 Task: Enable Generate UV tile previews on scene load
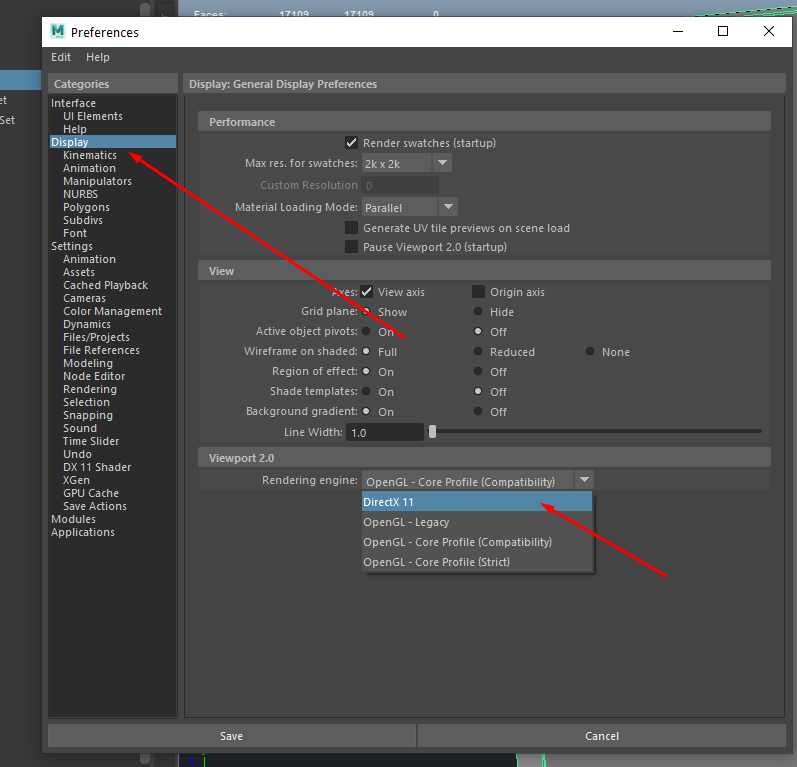(351, 227)
